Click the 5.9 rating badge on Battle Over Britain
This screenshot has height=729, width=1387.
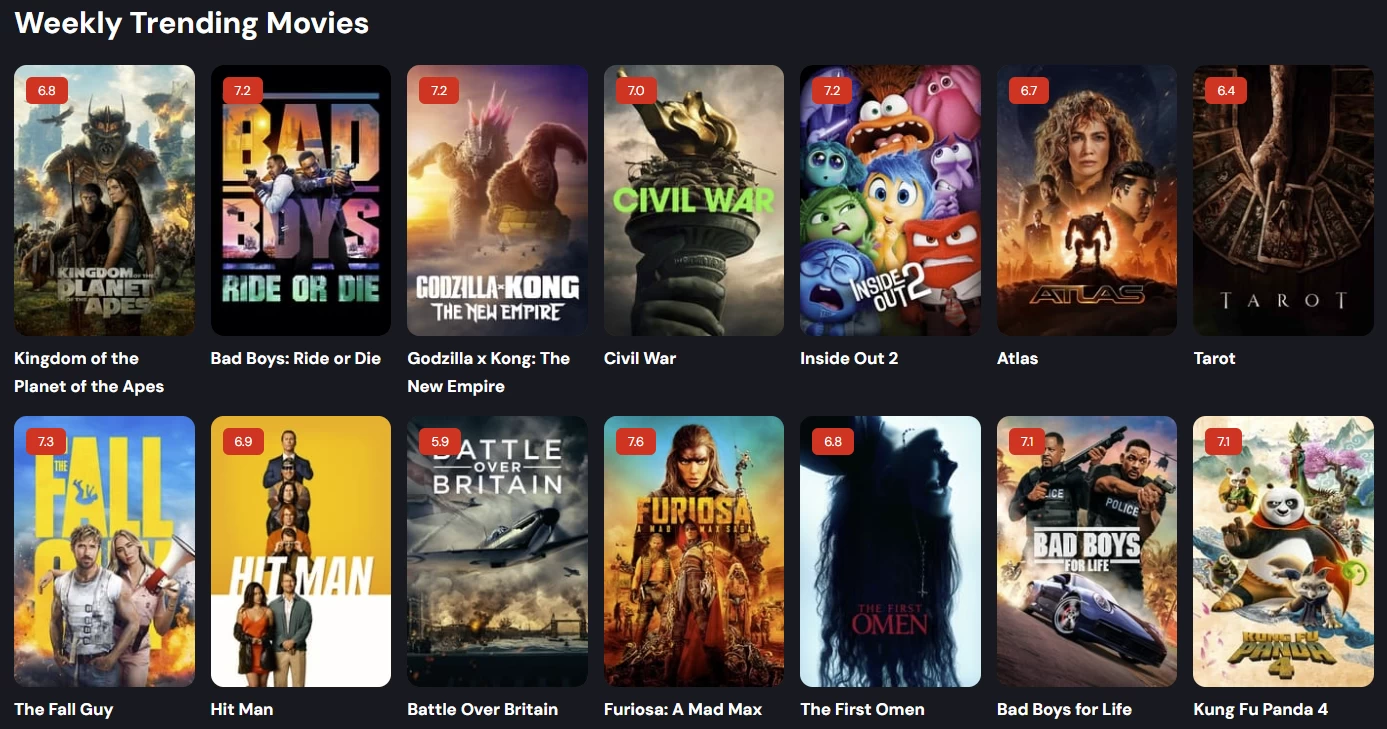(x=440, y=441)
